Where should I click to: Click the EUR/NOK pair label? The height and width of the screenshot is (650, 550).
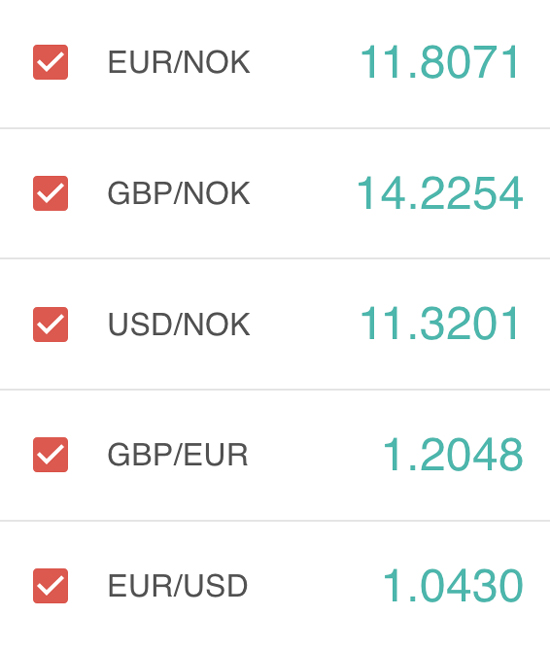coord(179,62)
